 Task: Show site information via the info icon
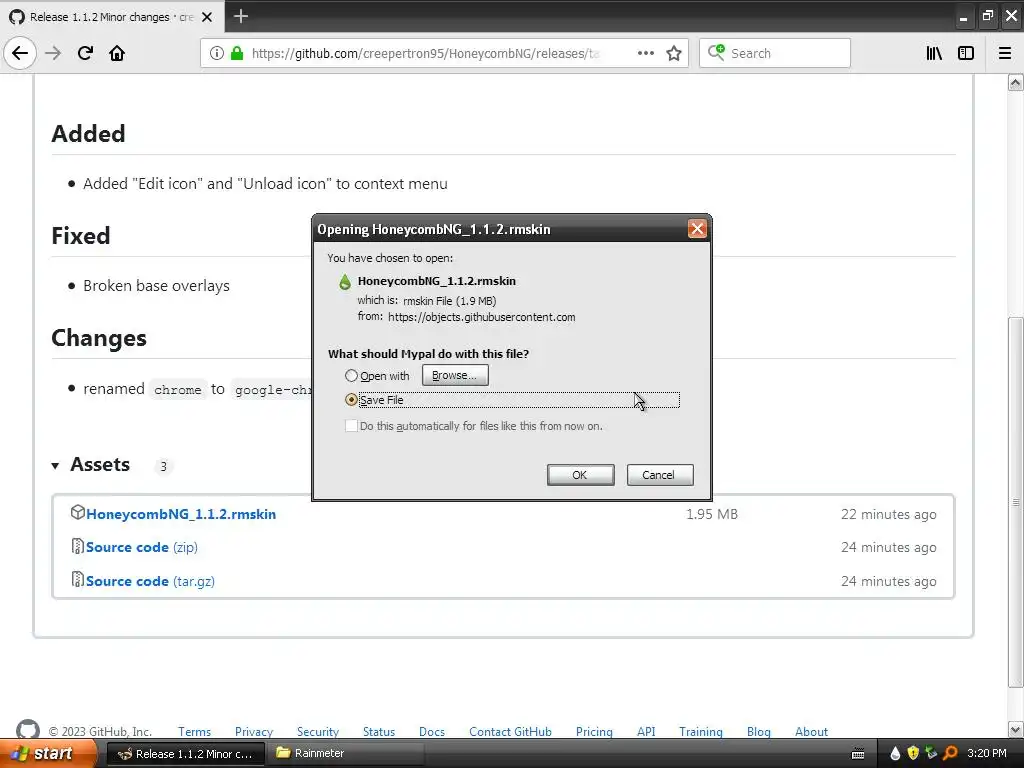coord(217,53)
